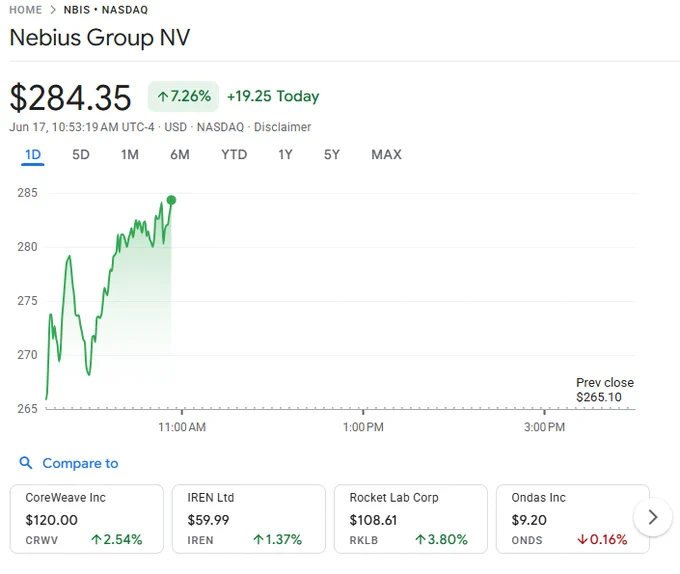Open the 5Y chart range
Screen dimensions: 680x574
point(332,155)
